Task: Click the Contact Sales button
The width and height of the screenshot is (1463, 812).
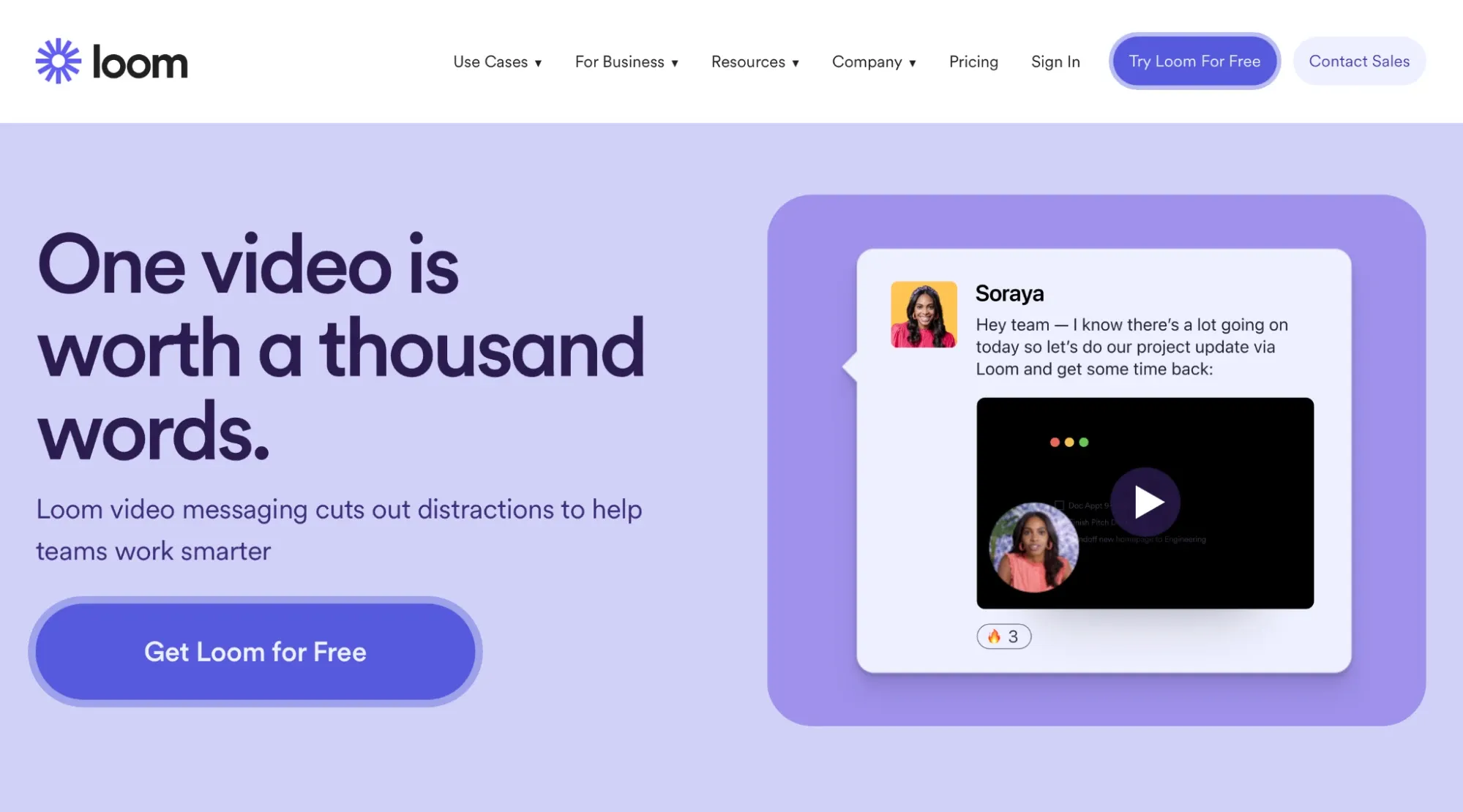Action: (x=1359, y=61)
